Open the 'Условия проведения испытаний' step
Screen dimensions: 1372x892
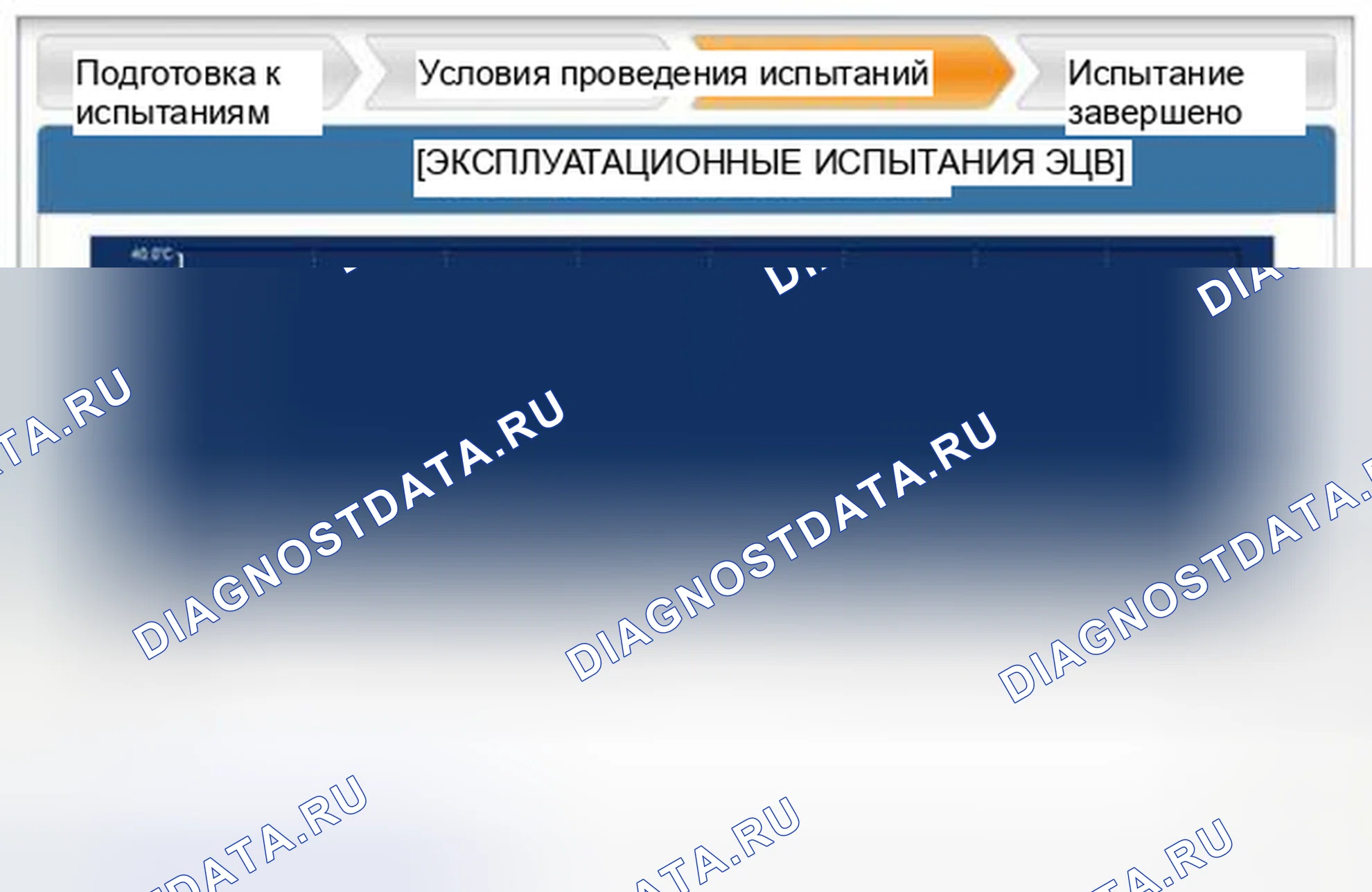pyautogui.click(x=674, y=73)
